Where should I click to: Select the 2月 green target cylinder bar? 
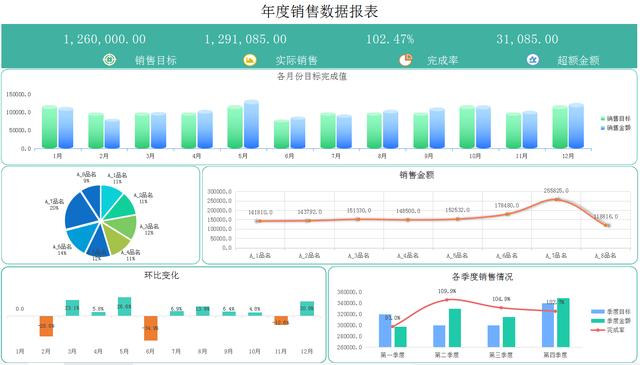click(96, 131)
